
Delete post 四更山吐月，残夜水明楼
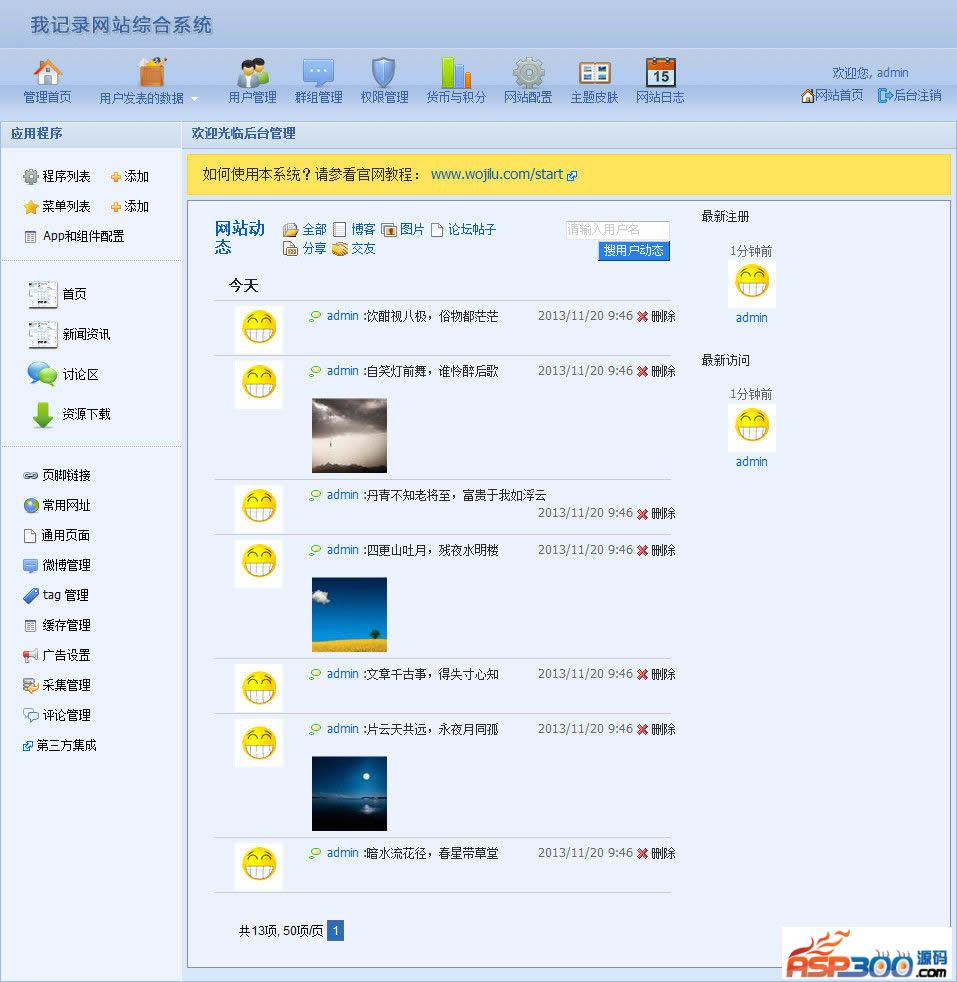point(656,550)
